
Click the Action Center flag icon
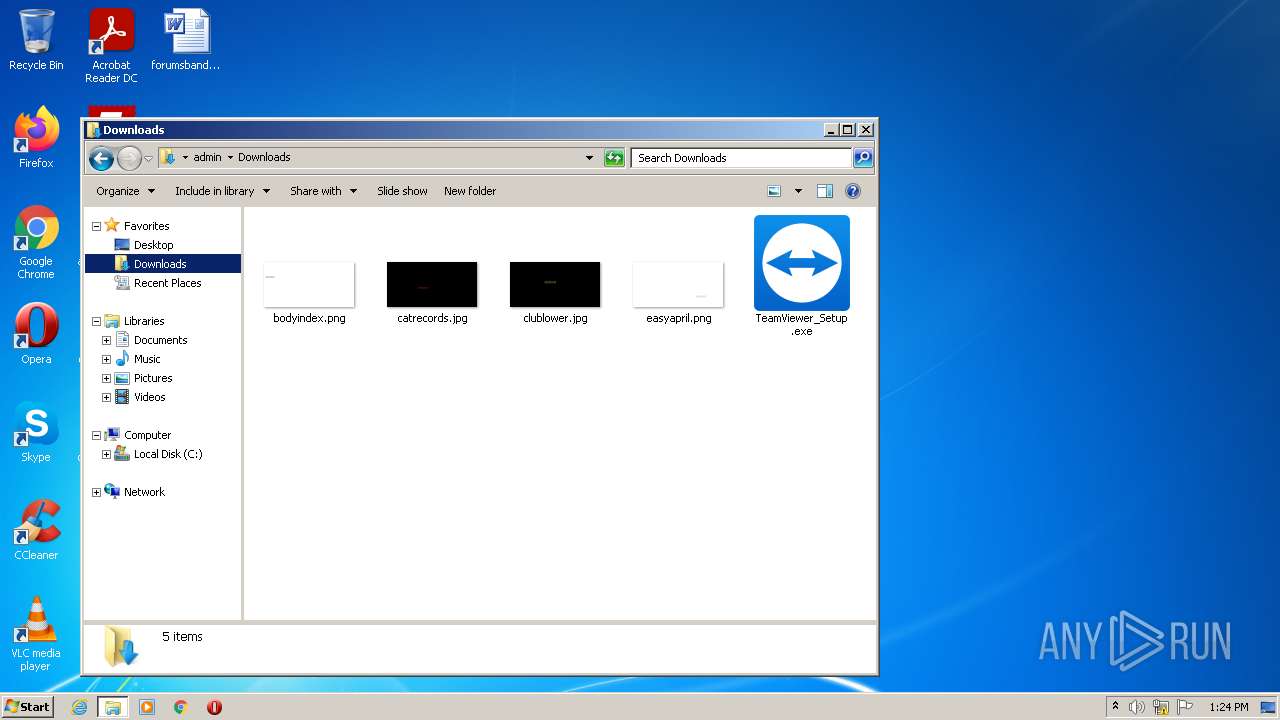1185,707
